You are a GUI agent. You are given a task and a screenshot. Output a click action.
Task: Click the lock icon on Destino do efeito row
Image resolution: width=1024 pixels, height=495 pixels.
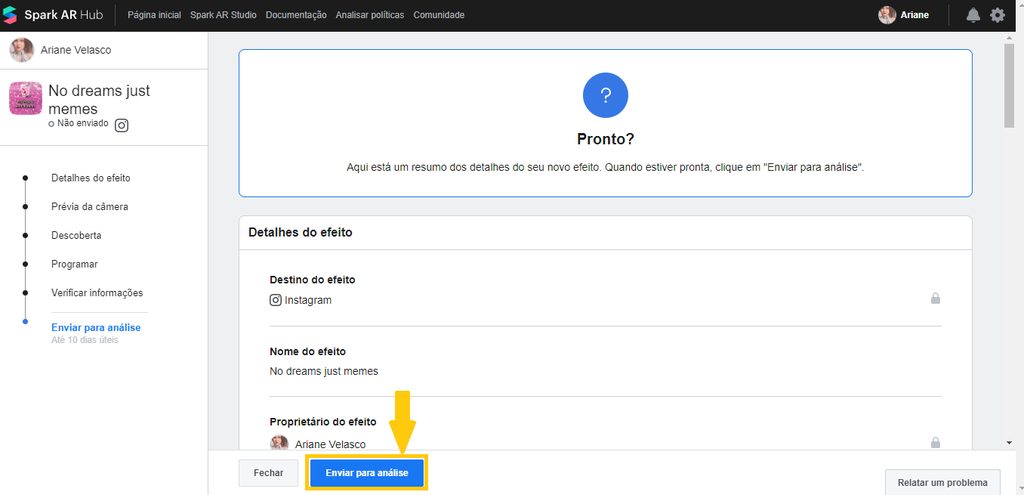pos(935,298)
